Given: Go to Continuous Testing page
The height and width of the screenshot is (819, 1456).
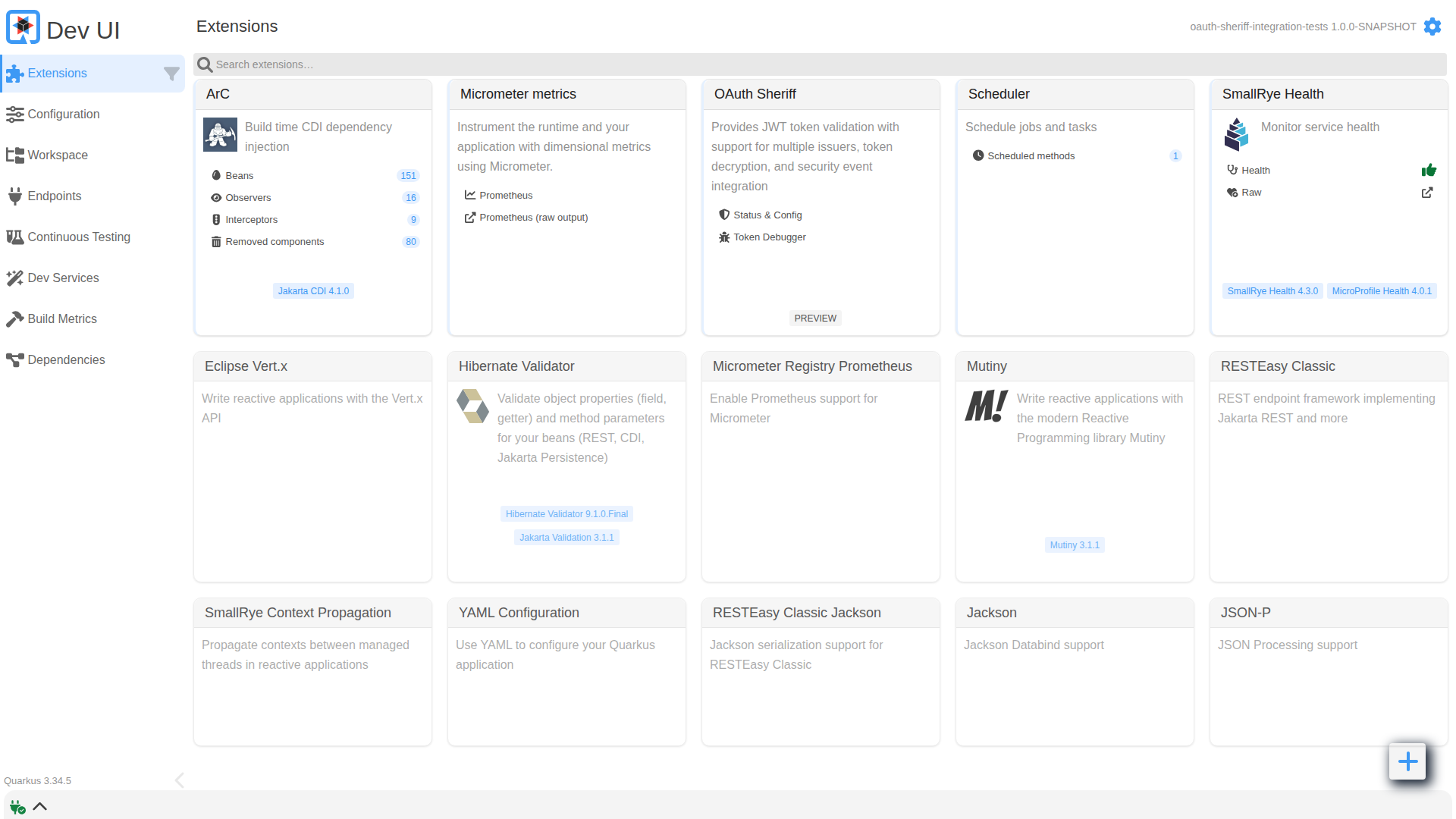Looking at the screenshot, I should [x=79, y=237].
